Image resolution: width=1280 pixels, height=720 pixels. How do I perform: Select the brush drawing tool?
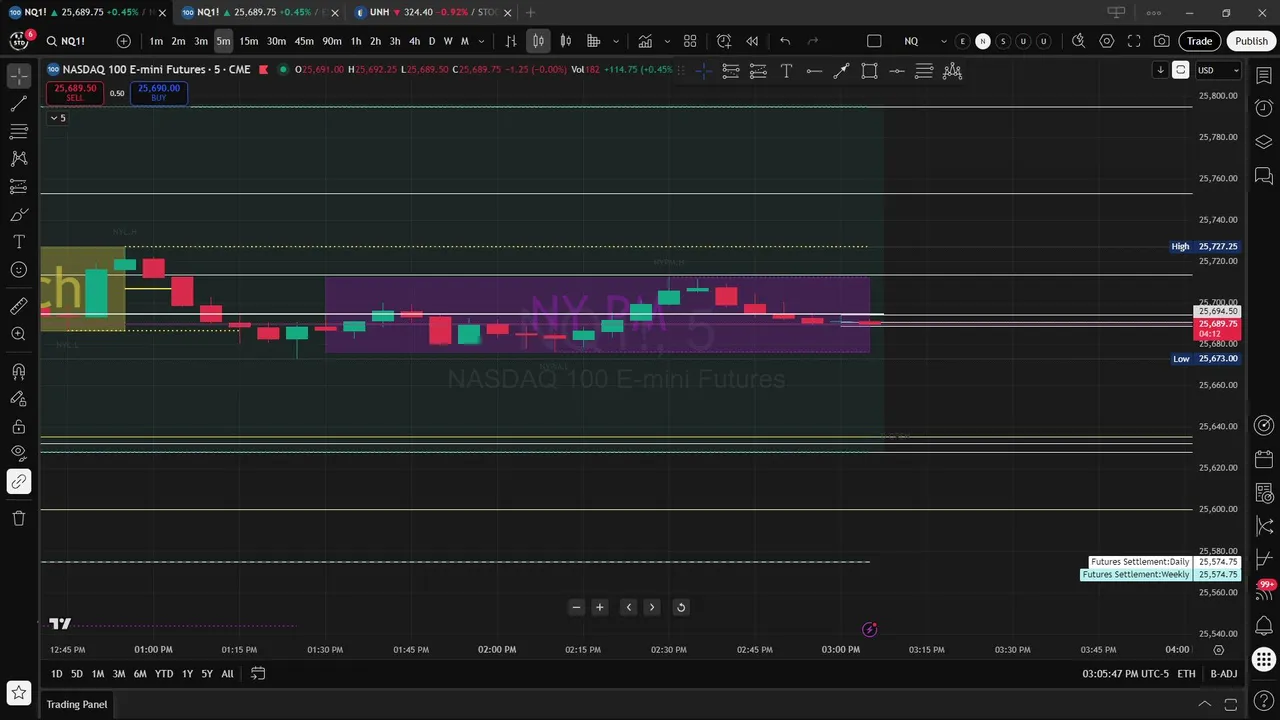[18, 214]
